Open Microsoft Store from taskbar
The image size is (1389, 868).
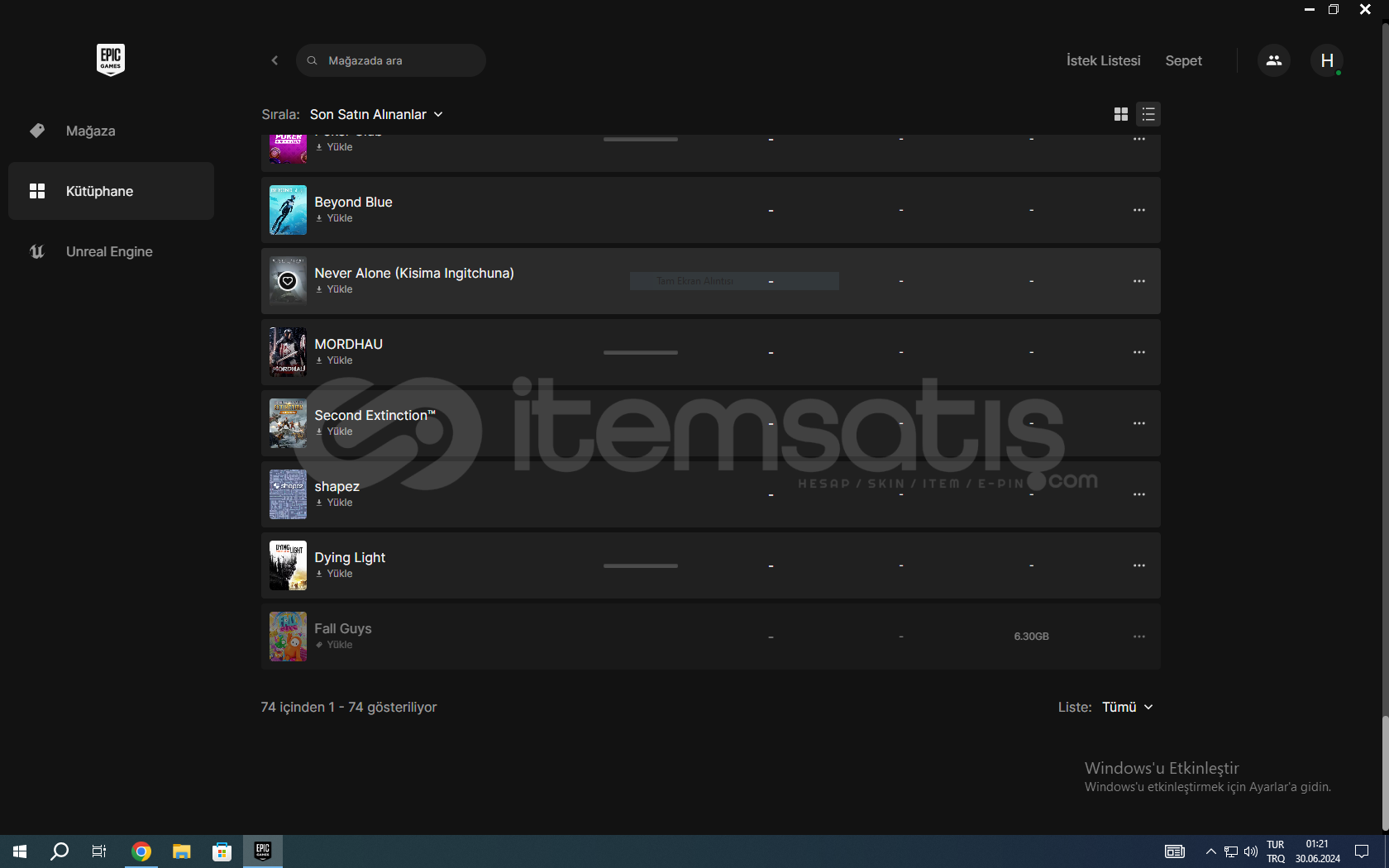pyautogui.click(x=222, y=851)
